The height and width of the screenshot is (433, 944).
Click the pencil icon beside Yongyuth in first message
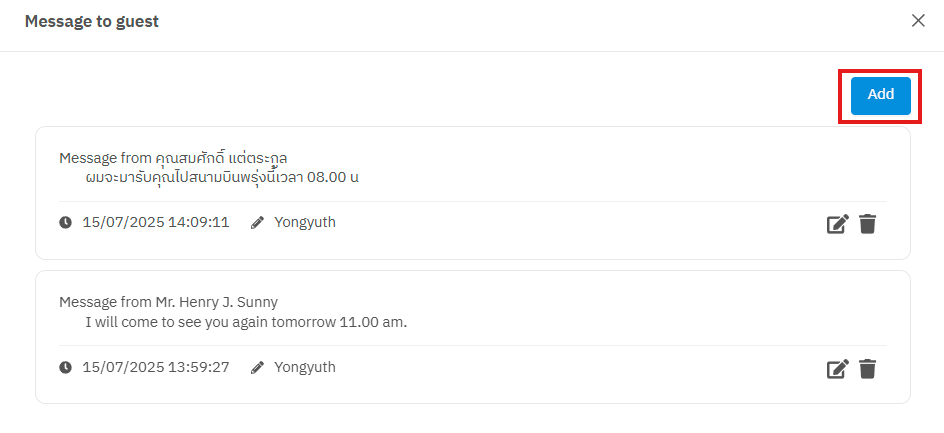coord(257,223)
